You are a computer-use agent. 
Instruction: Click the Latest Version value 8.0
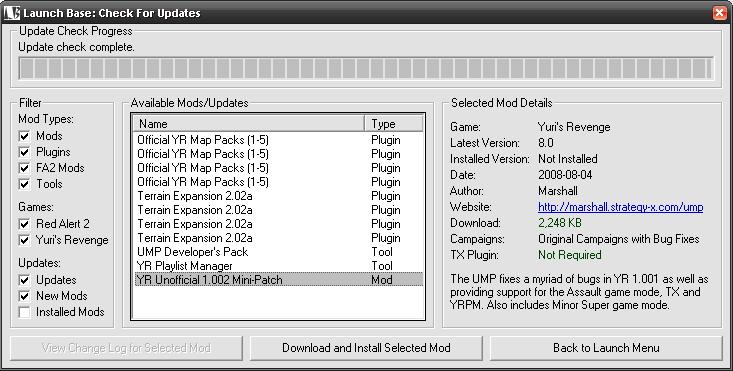tap(546, 143)
